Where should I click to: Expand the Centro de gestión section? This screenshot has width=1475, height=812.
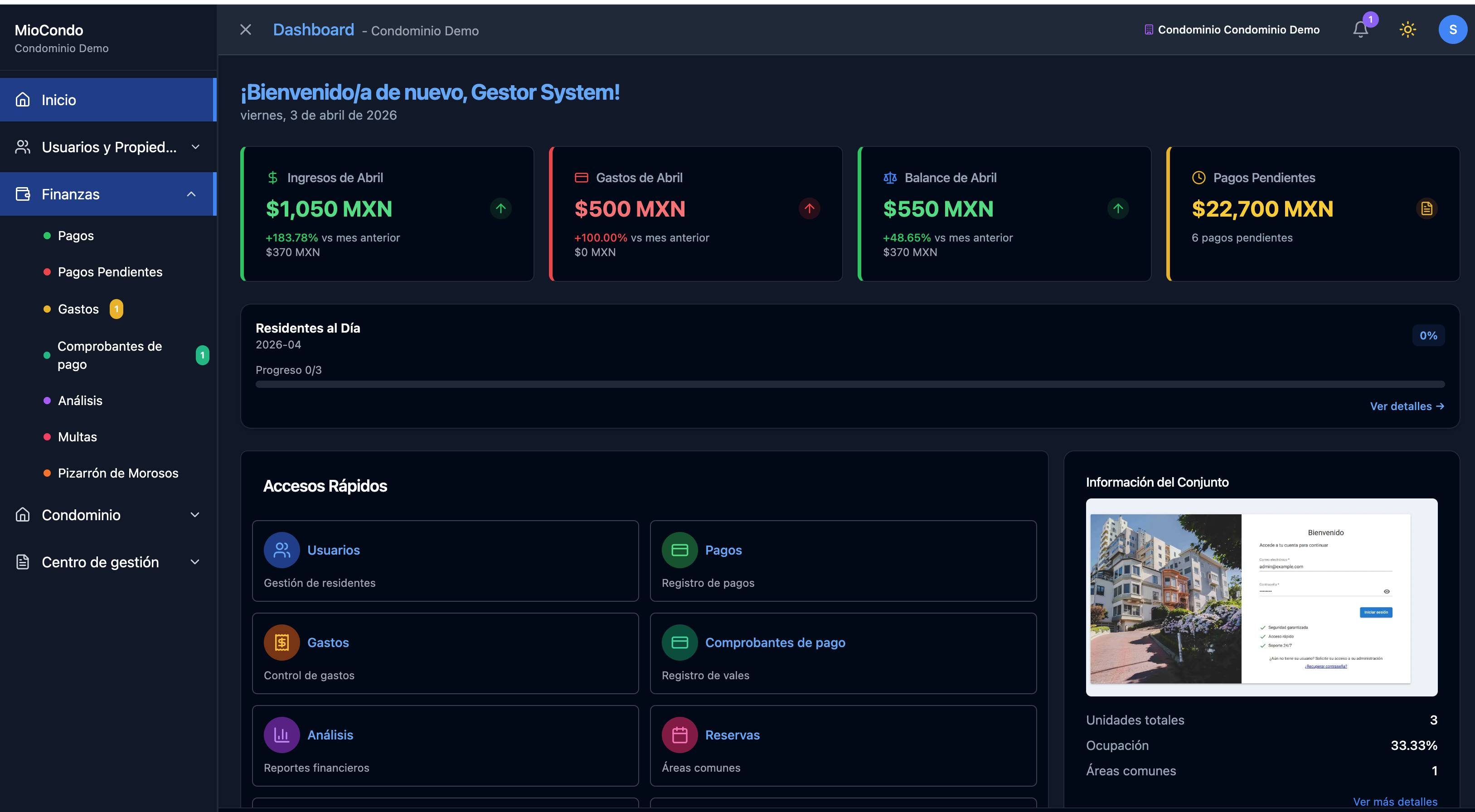(194, 561)
